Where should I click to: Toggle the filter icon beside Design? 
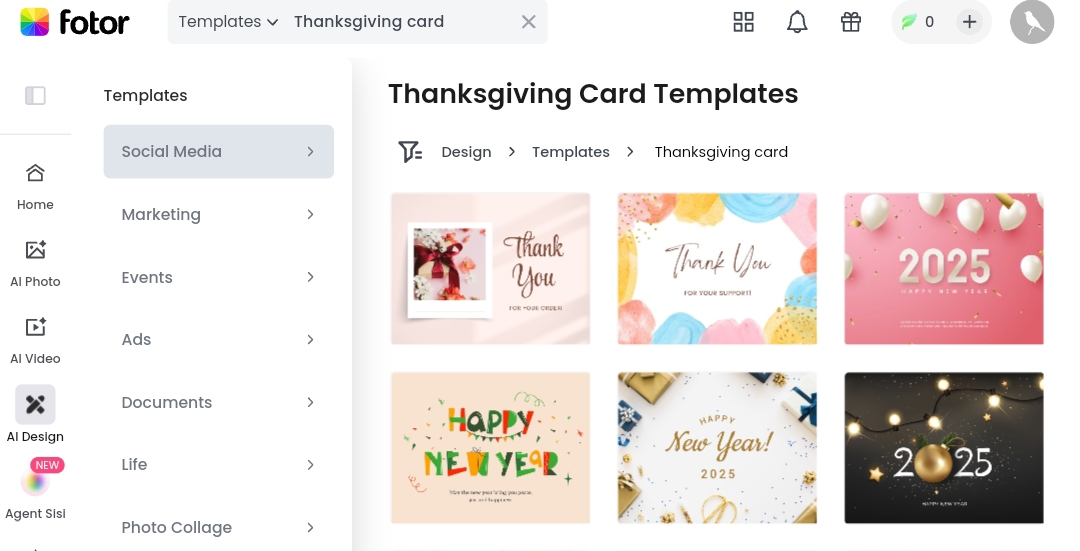coord(410,152)
